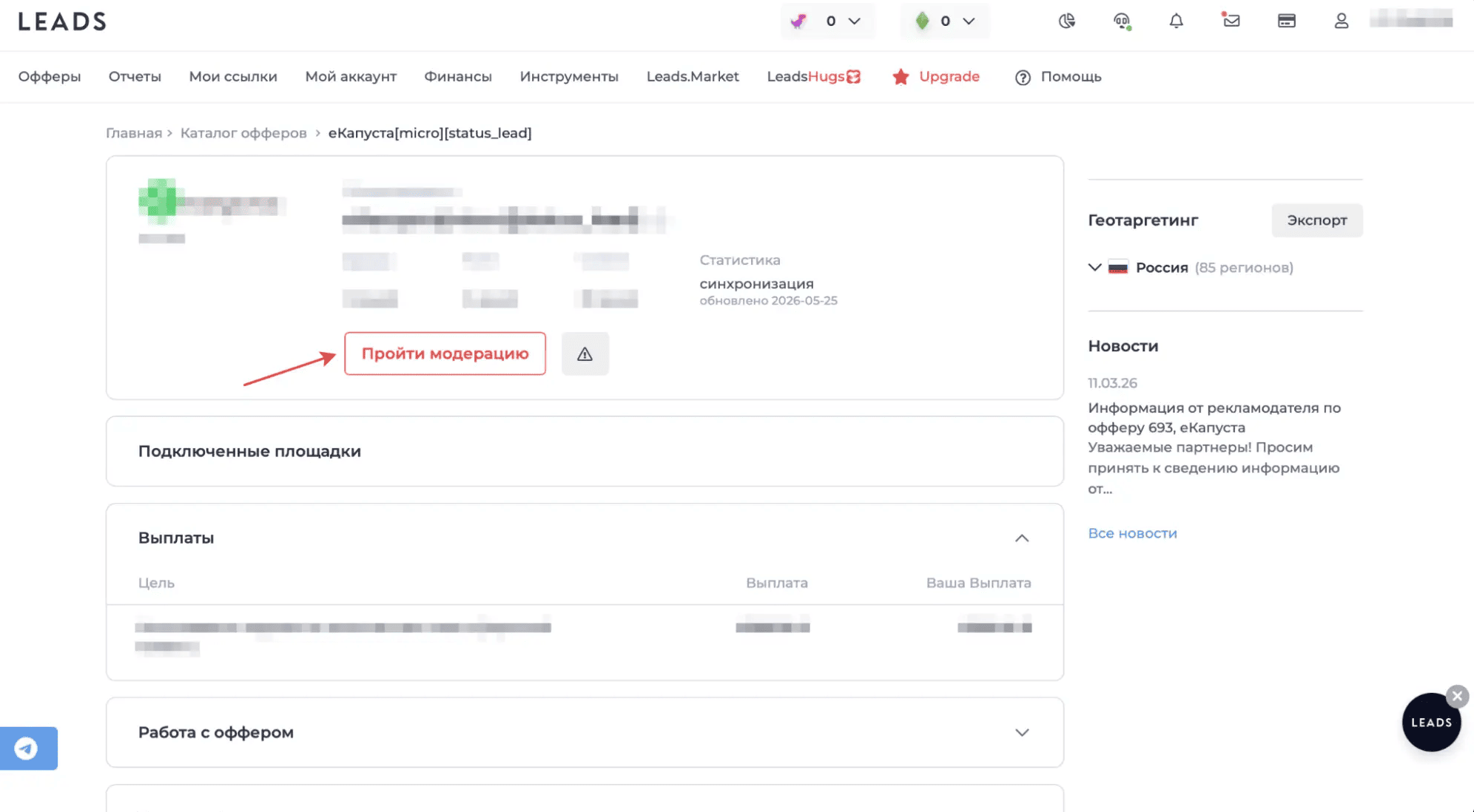1474x812 pixels.
Task: Go to Каталог офферов breadcrumb
Action: [x=243, y=133]
